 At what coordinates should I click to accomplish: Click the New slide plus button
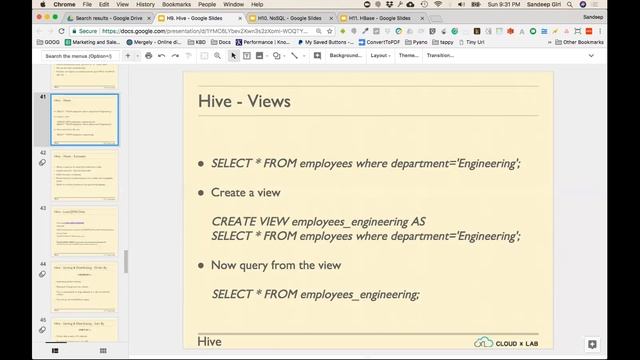[x=128, y=56]
